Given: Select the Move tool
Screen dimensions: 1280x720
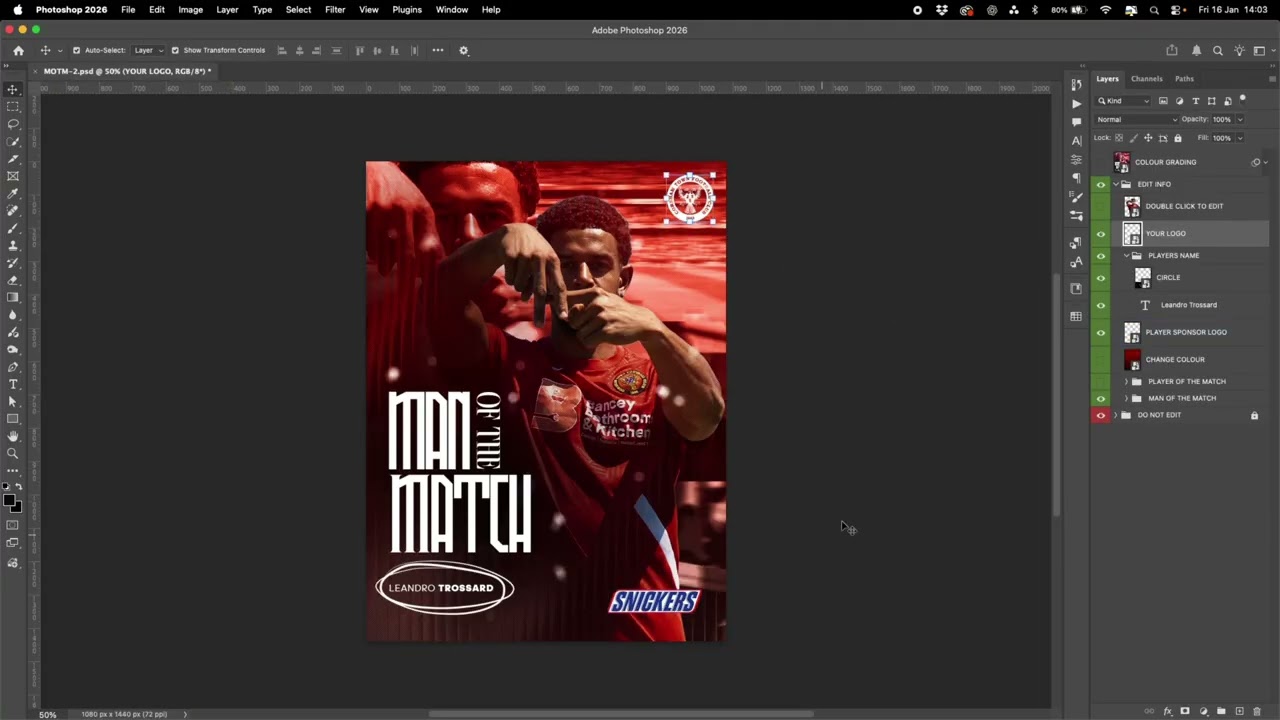Looking at the screenshot, I should pyautogui.click(x=13, y=90).
